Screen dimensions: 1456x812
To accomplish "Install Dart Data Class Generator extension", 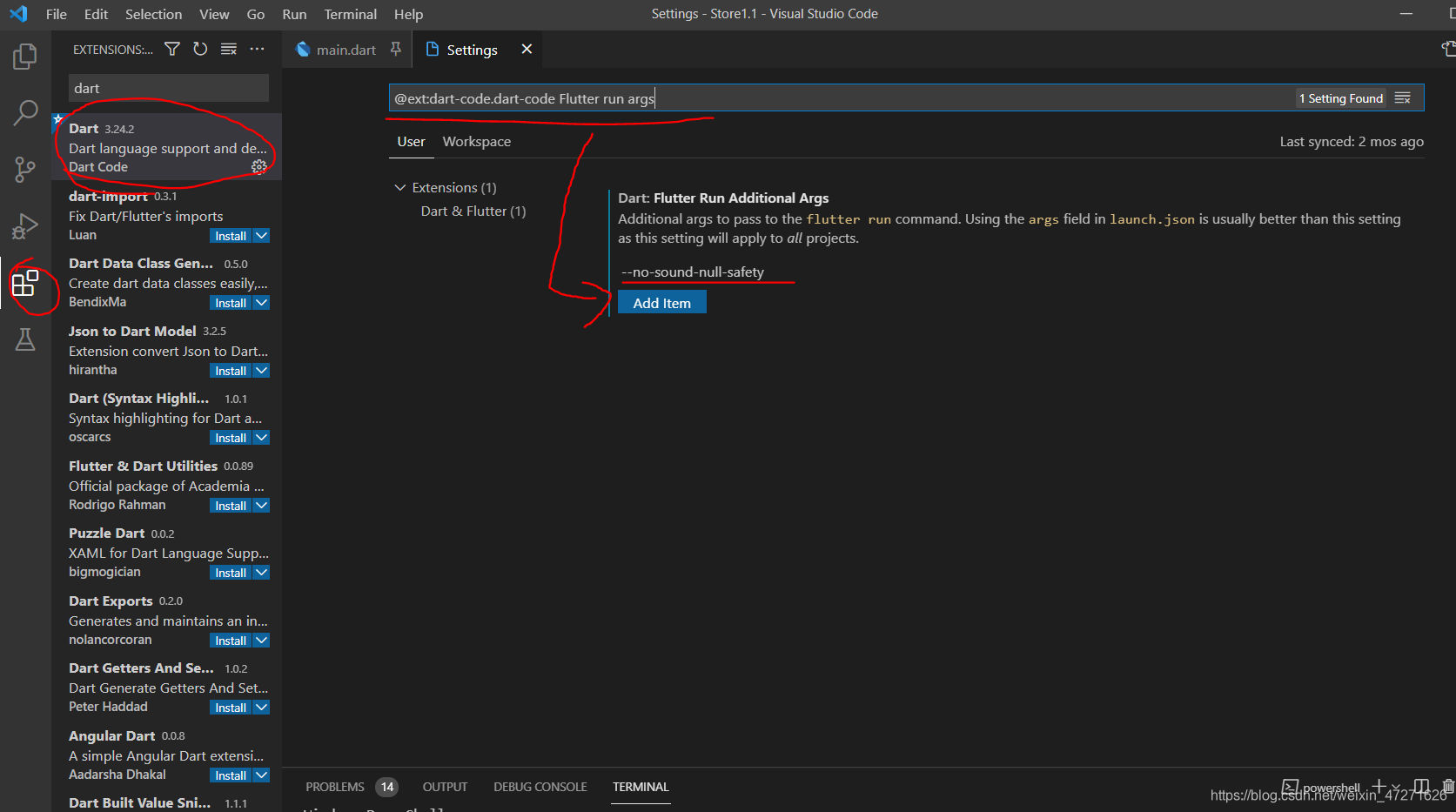I will click(x=231, y=303).
